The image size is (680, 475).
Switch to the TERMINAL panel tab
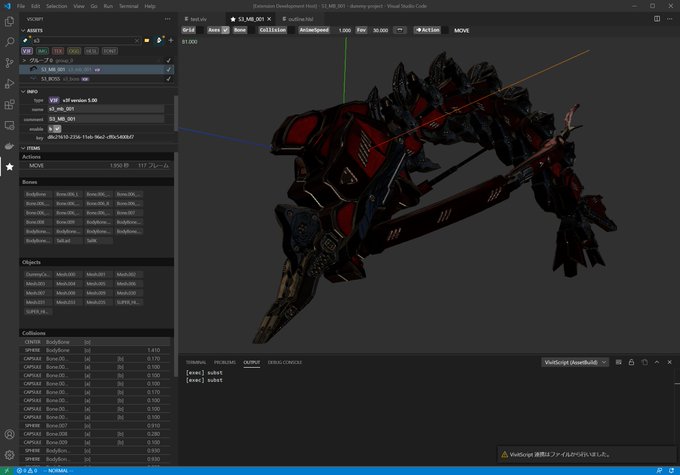click(196, 362)
